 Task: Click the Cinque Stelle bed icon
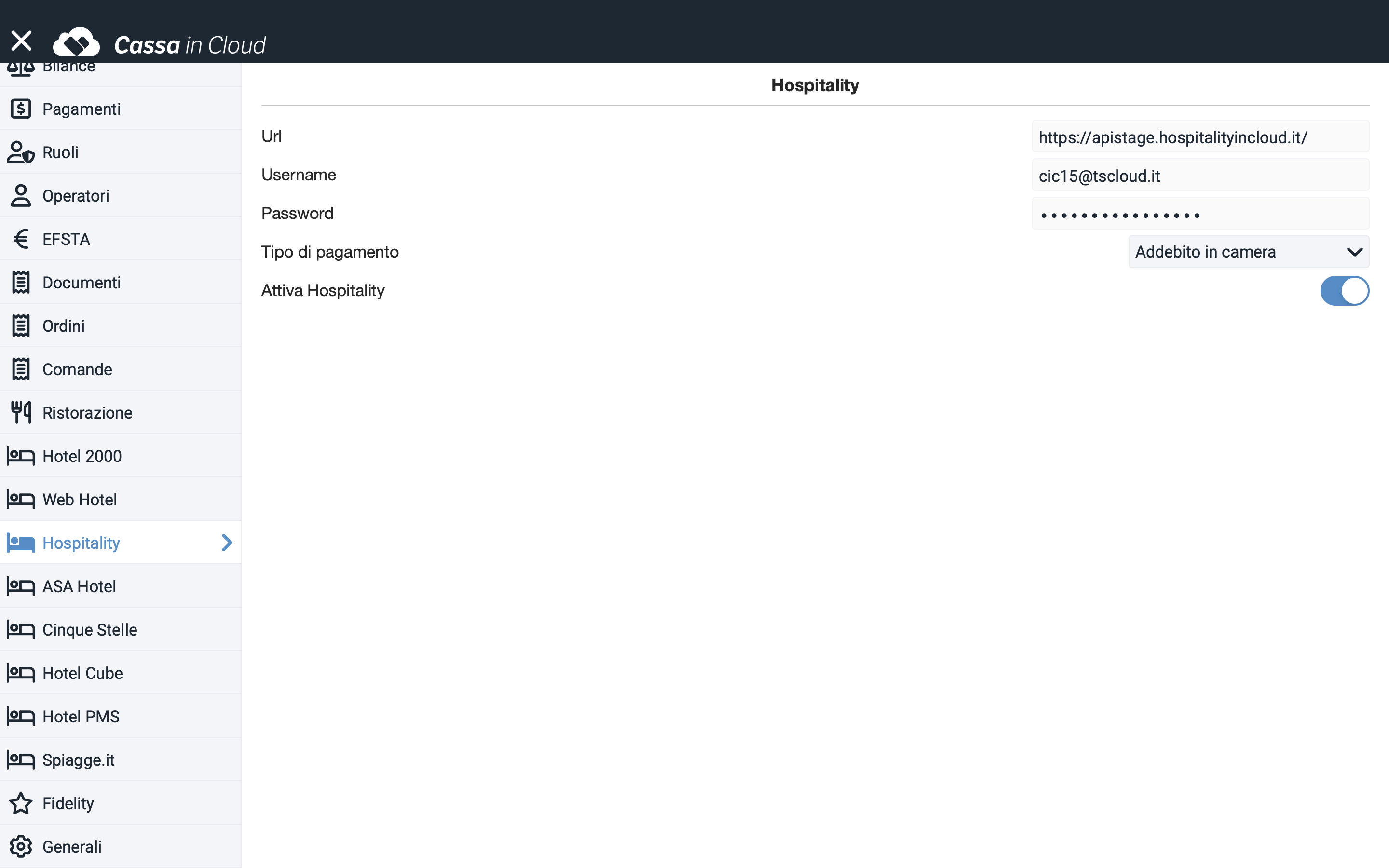tap(21, 630)
